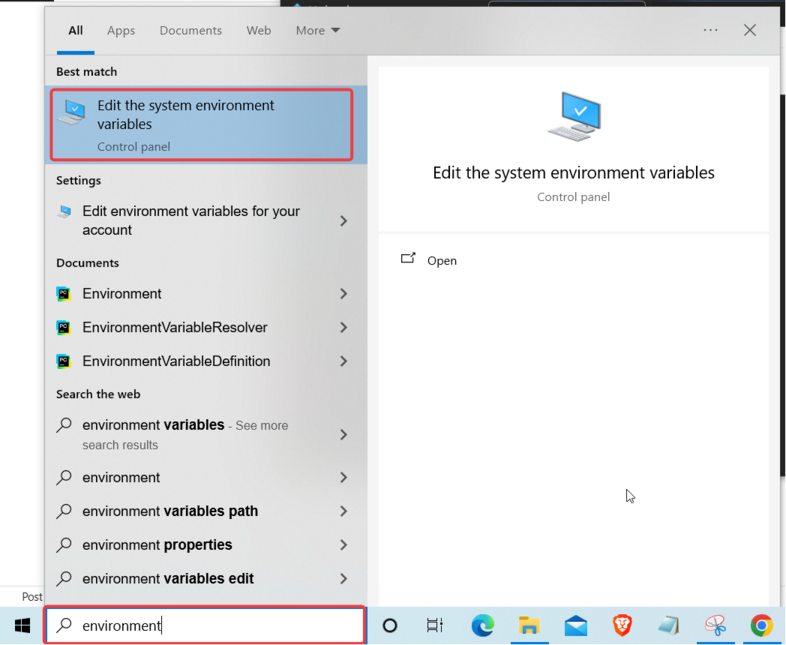Open the More dropdown menu

click(x=318, y=31)
